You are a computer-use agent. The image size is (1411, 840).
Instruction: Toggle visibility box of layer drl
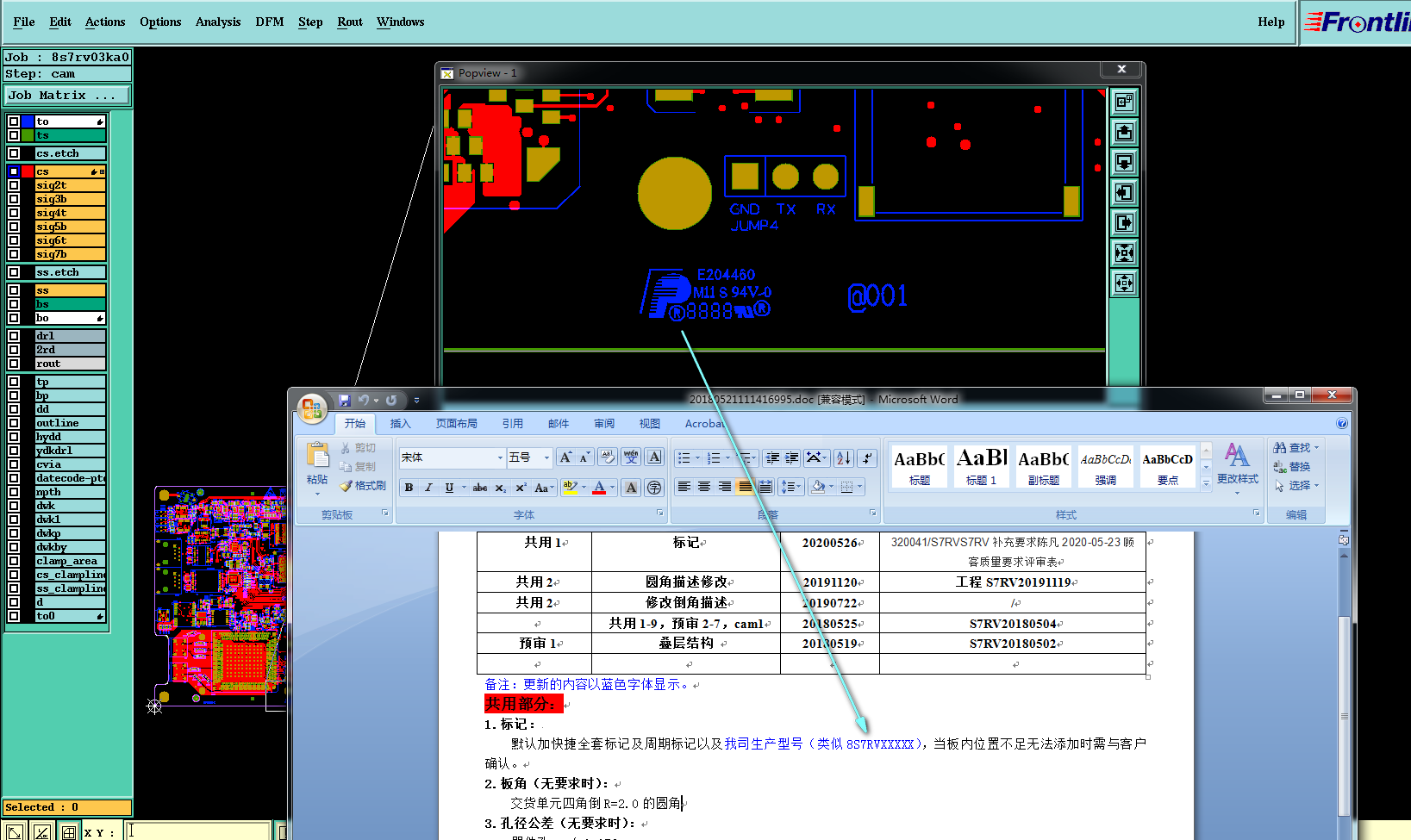(14, 336)
